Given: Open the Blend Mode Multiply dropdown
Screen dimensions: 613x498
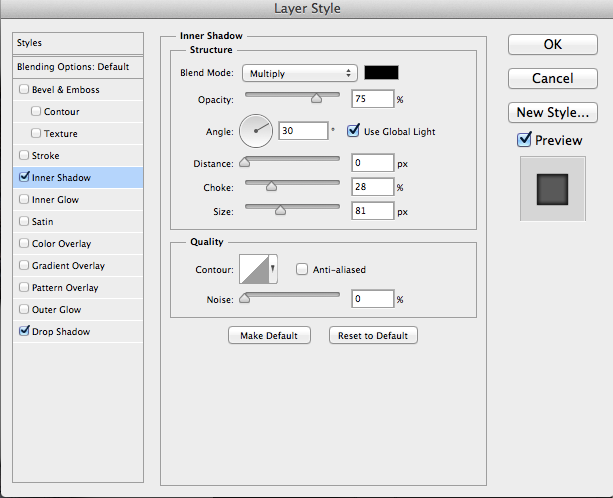Looking at the screenshot, I should (299, 73).
